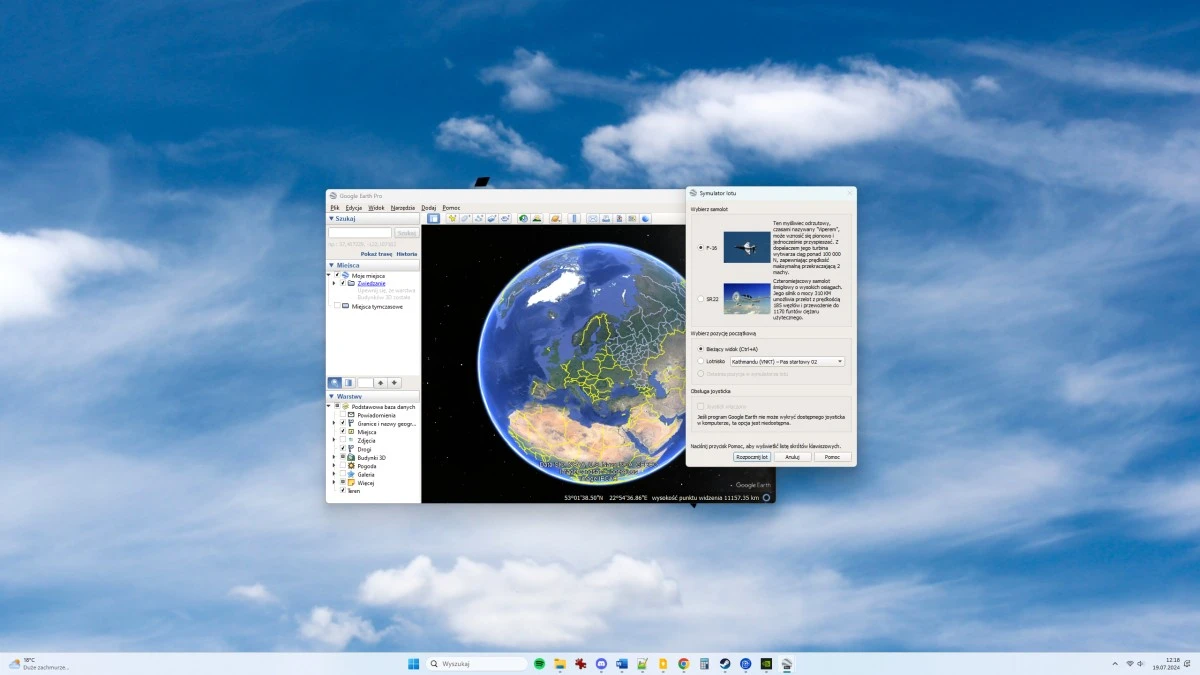Open historical imagery clock icon
The height and width of the screenshot is (675, 1200).
(x=523, y=218)
